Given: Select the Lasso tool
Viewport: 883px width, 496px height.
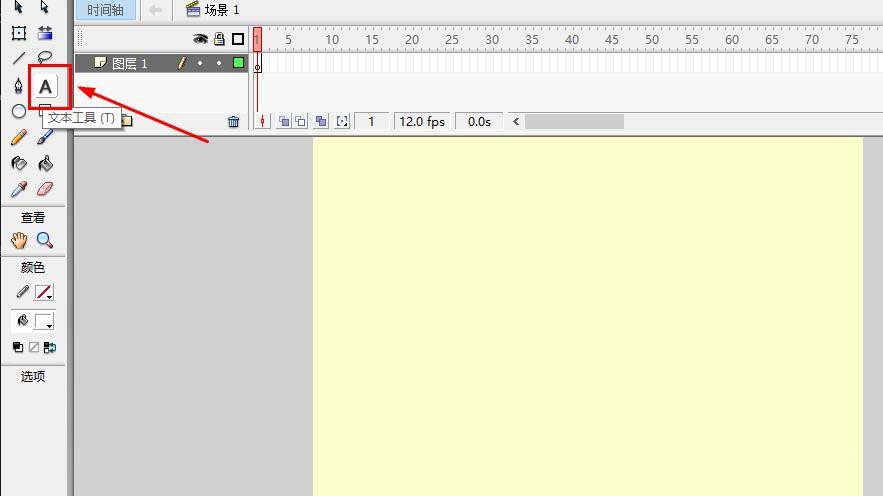Looking at the screenshot, I should (x=44, y=57).
